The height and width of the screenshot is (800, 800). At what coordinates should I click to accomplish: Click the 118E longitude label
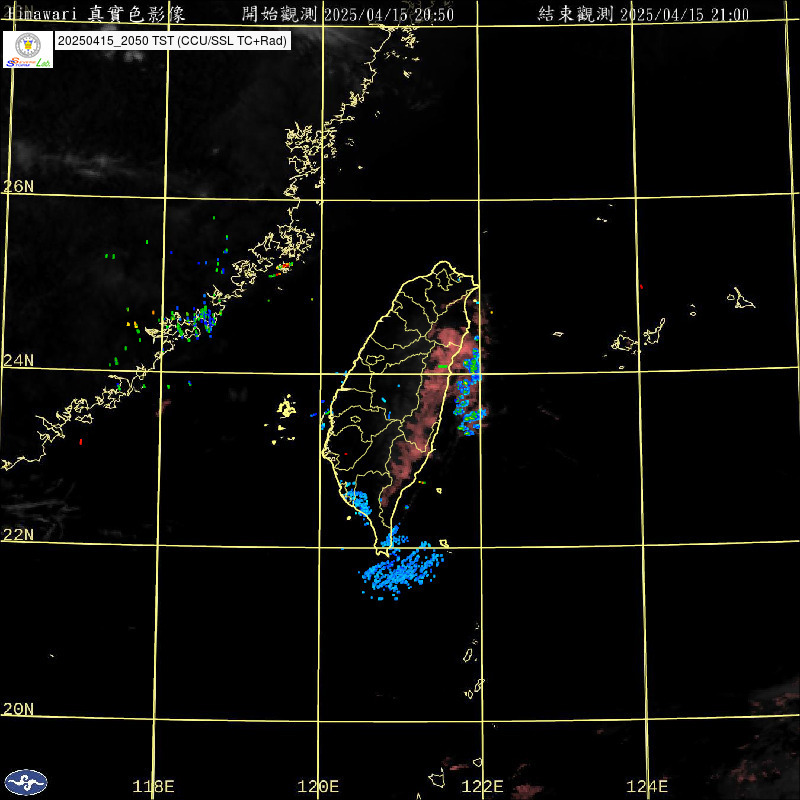point(154,786)
